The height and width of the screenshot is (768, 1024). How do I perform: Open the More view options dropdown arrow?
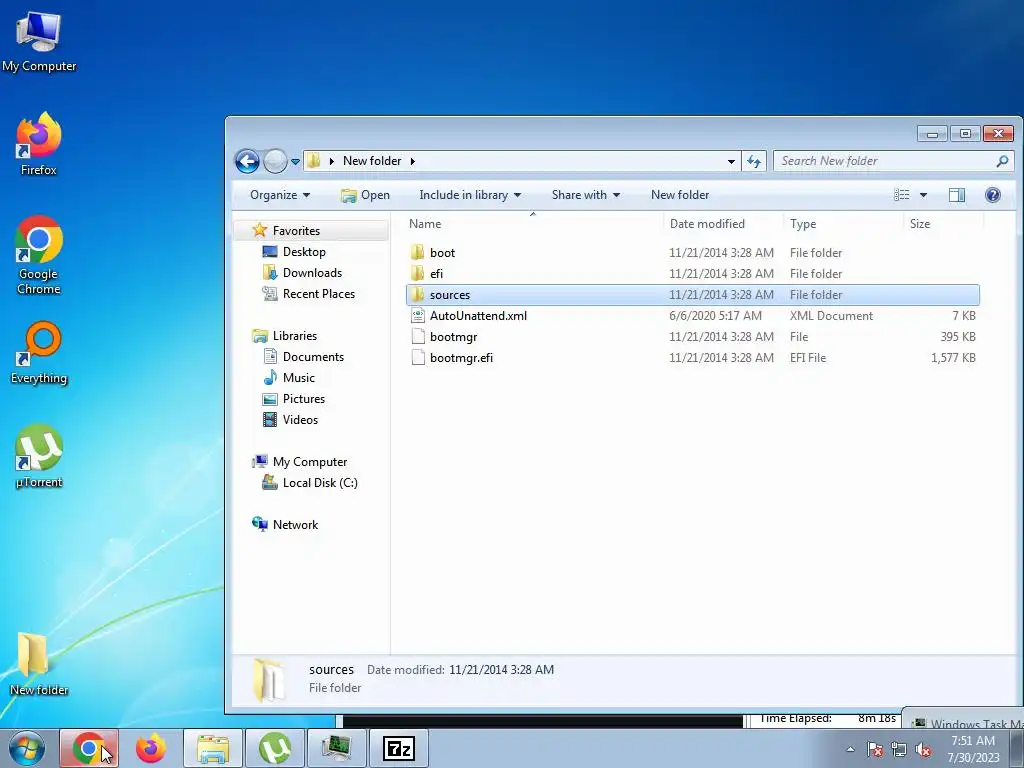(923, 195)
